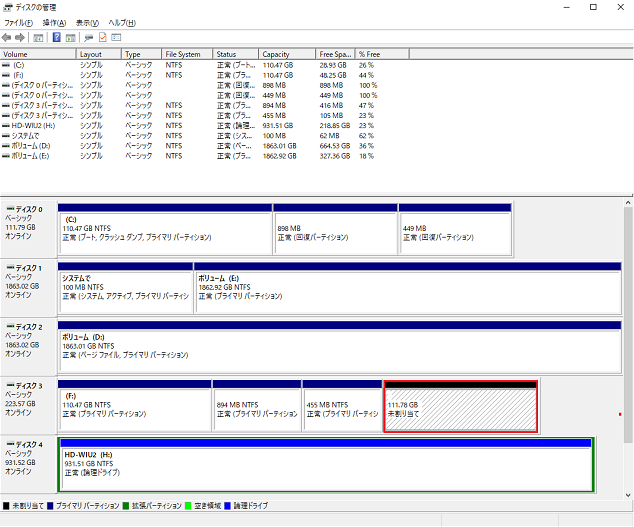Screen dimensions: 634x527
Task: Click the dark blue プライマリ パーティション legend swatch
Action: click(50, 506)
